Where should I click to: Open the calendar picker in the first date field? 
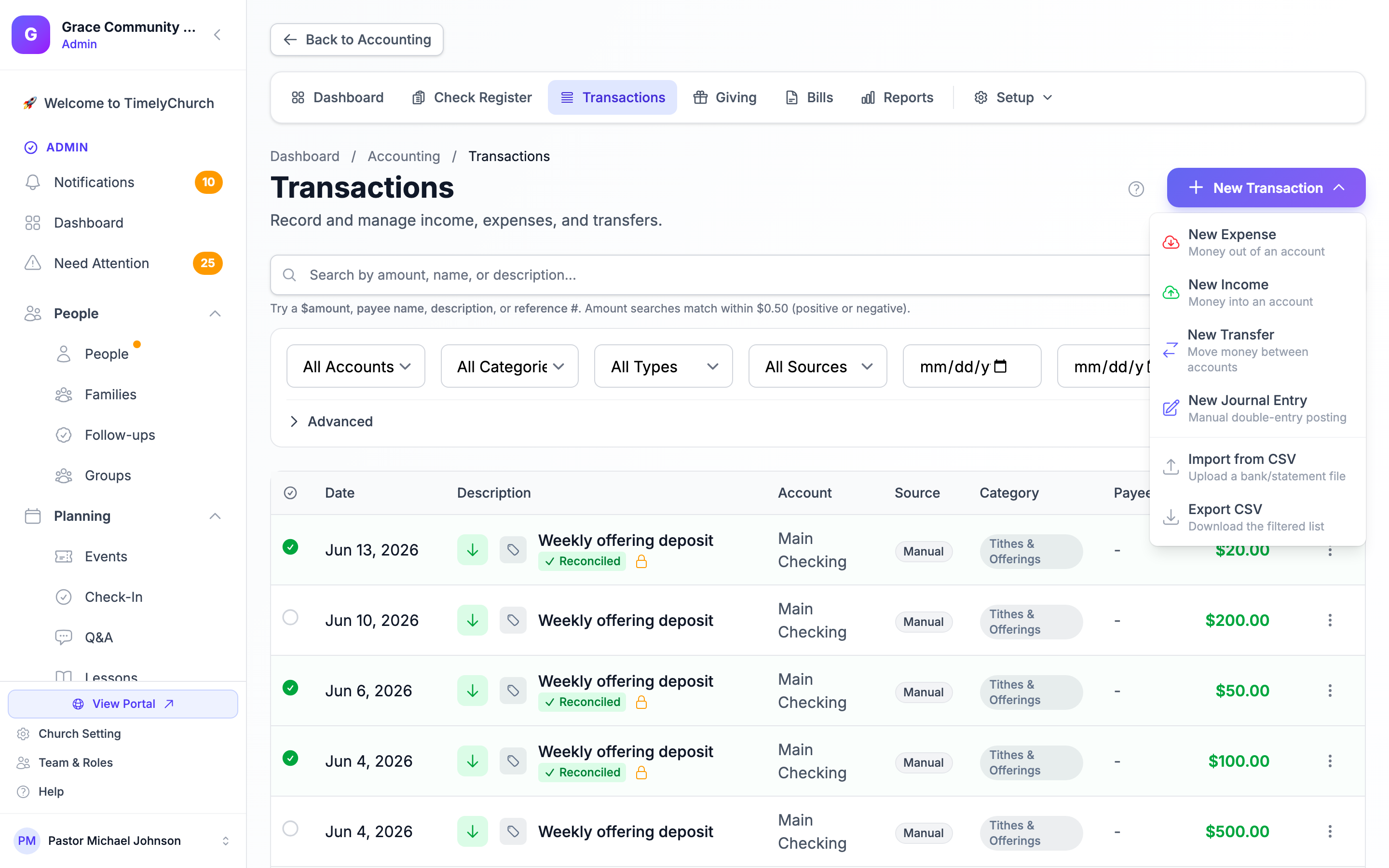click(1000, 366)
